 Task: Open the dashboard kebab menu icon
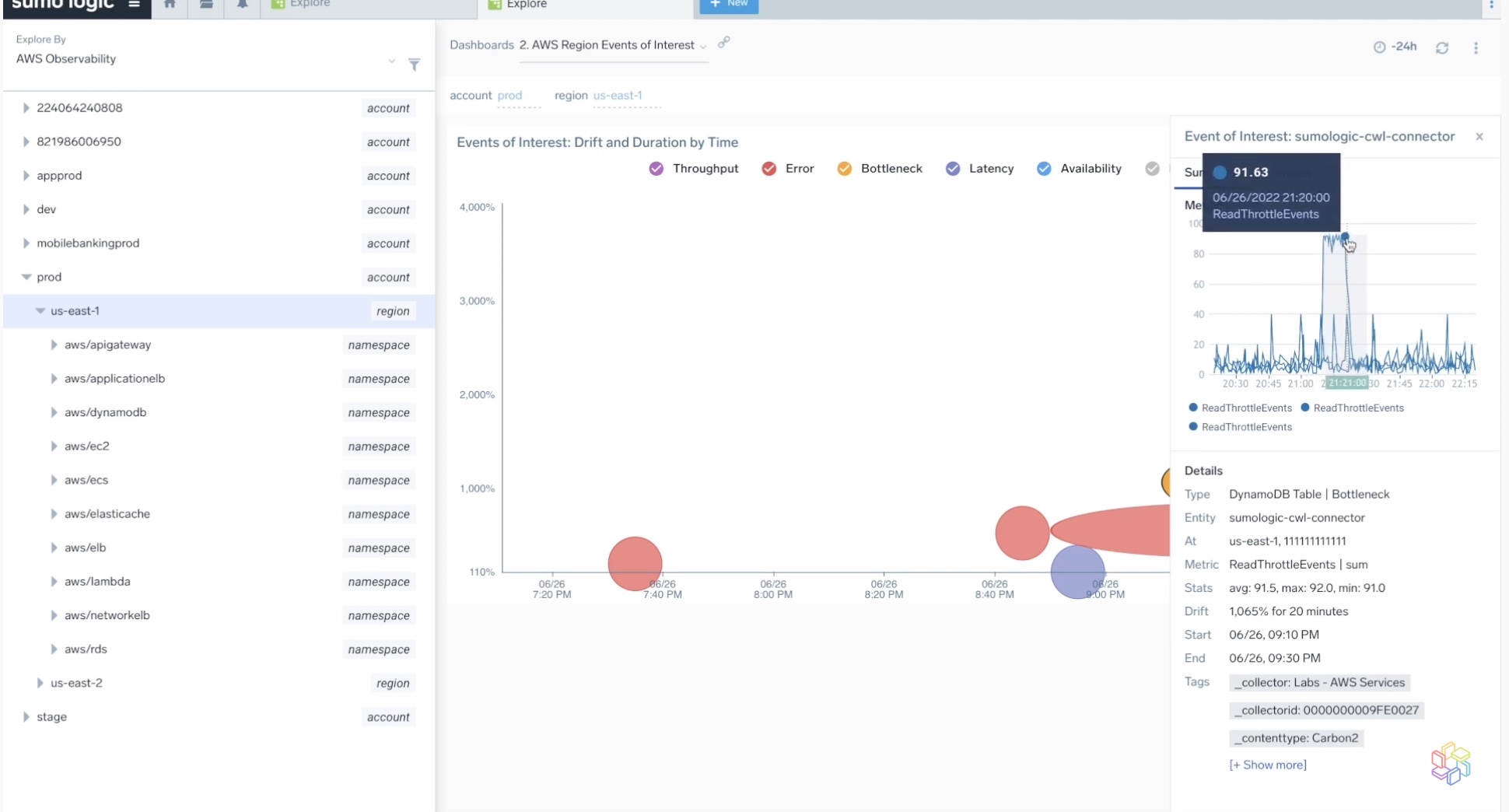1476,47
